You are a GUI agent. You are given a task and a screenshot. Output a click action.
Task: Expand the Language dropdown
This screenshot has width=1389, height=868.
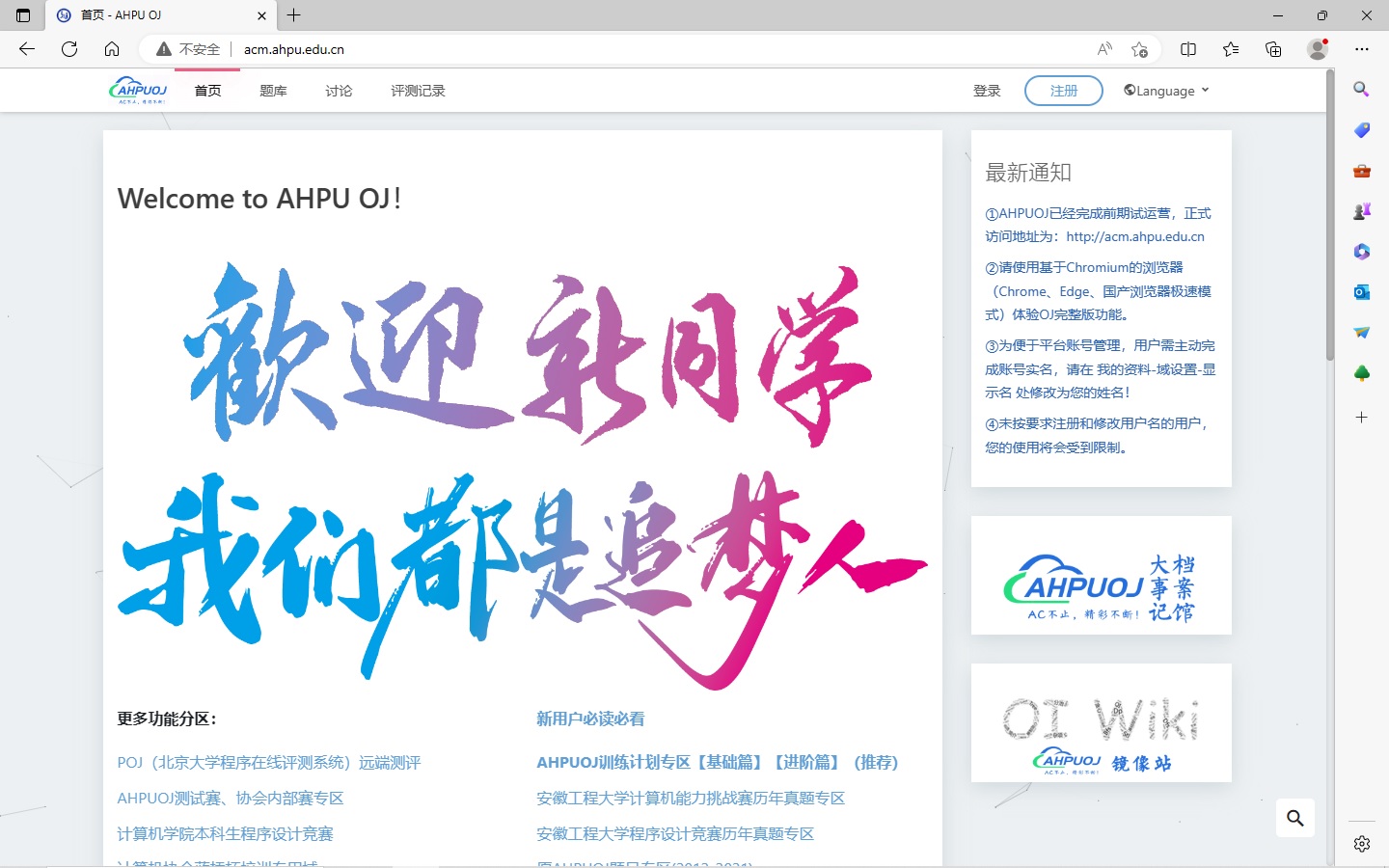coord(1166,91)
